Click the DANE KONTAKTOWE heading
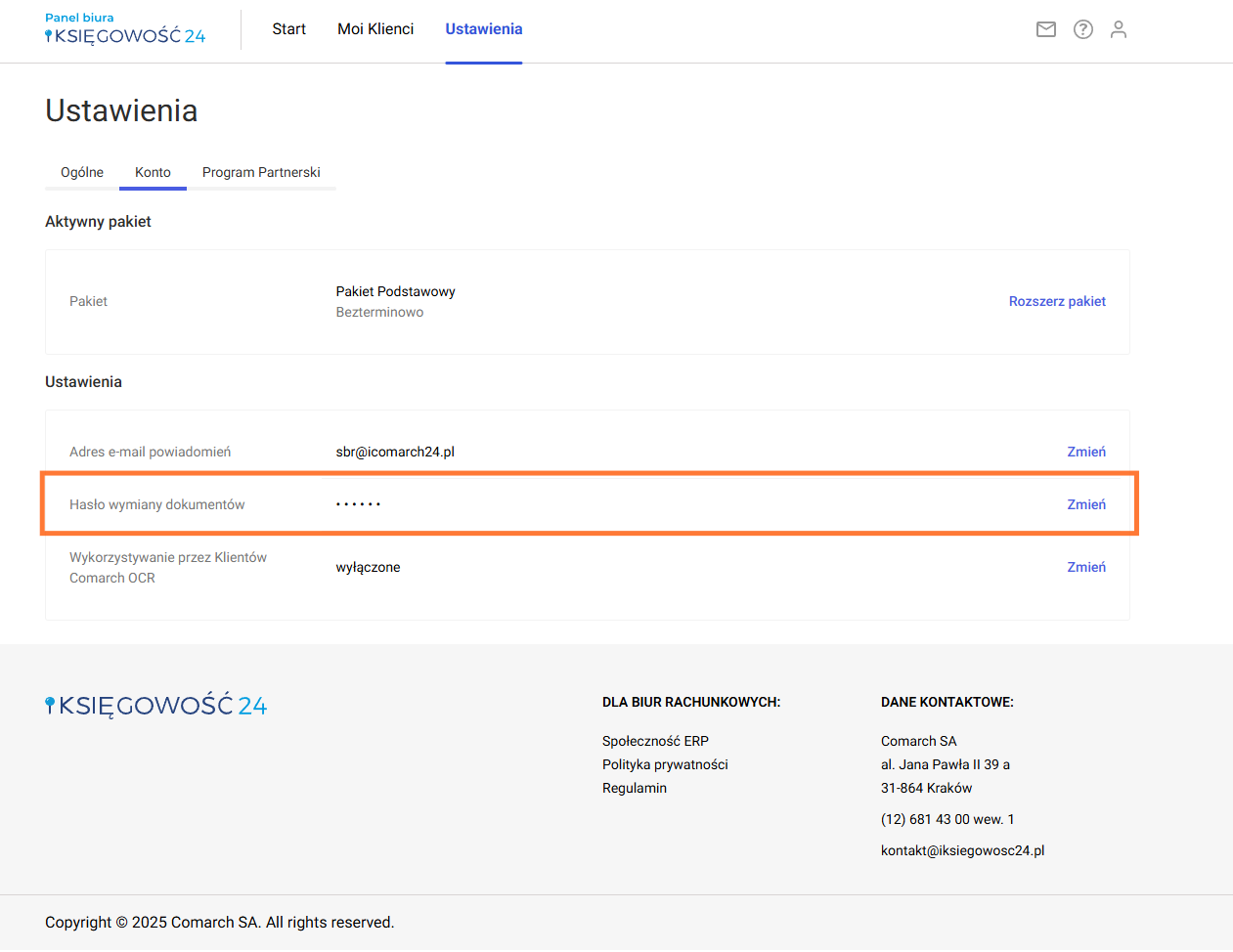1233x952 pixels. pyautogui.click(x=947, y=702)
